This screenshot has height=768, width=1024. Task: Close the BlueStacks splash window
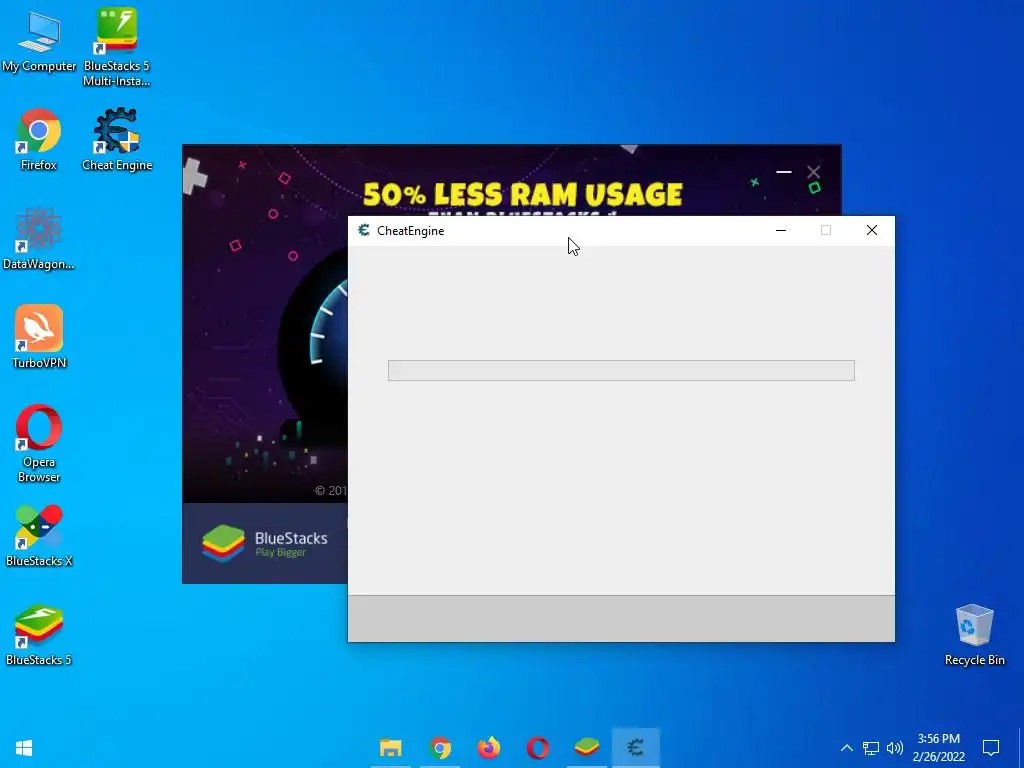813,172
